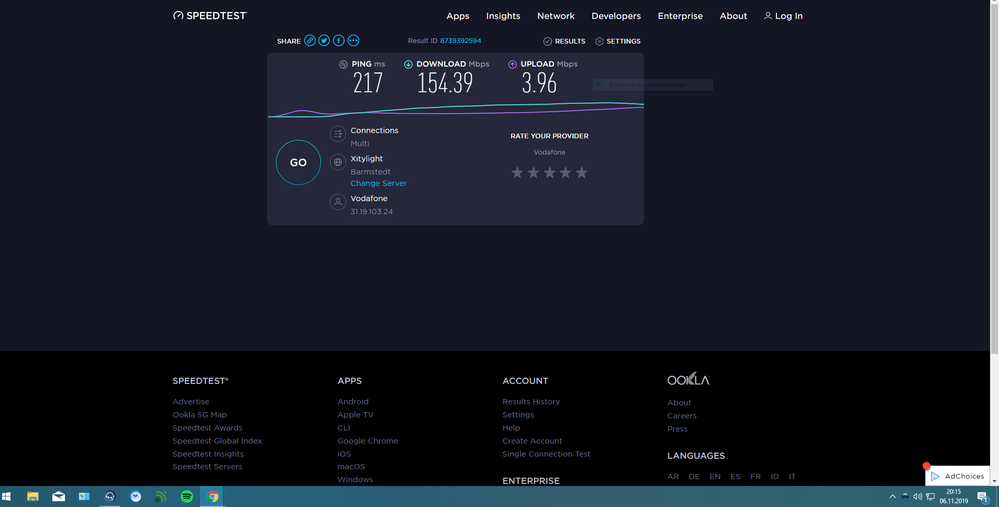Open SETTINGS tab
Viewport: 999px width, 507px height.
[x=618, y=41]
